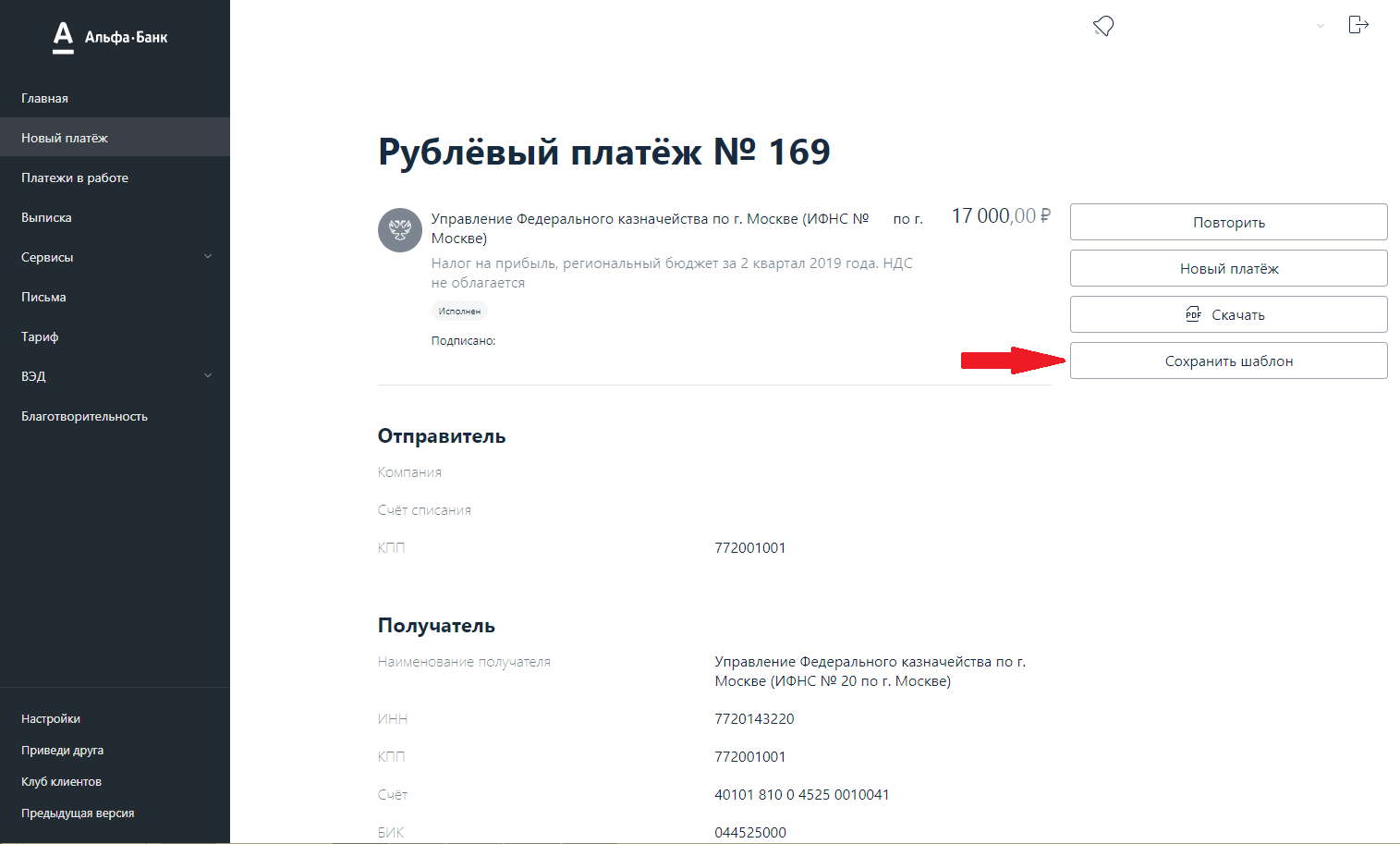Select the БИК value 044525000
The height and width of the screenshot is (844, 1400).
750,832
